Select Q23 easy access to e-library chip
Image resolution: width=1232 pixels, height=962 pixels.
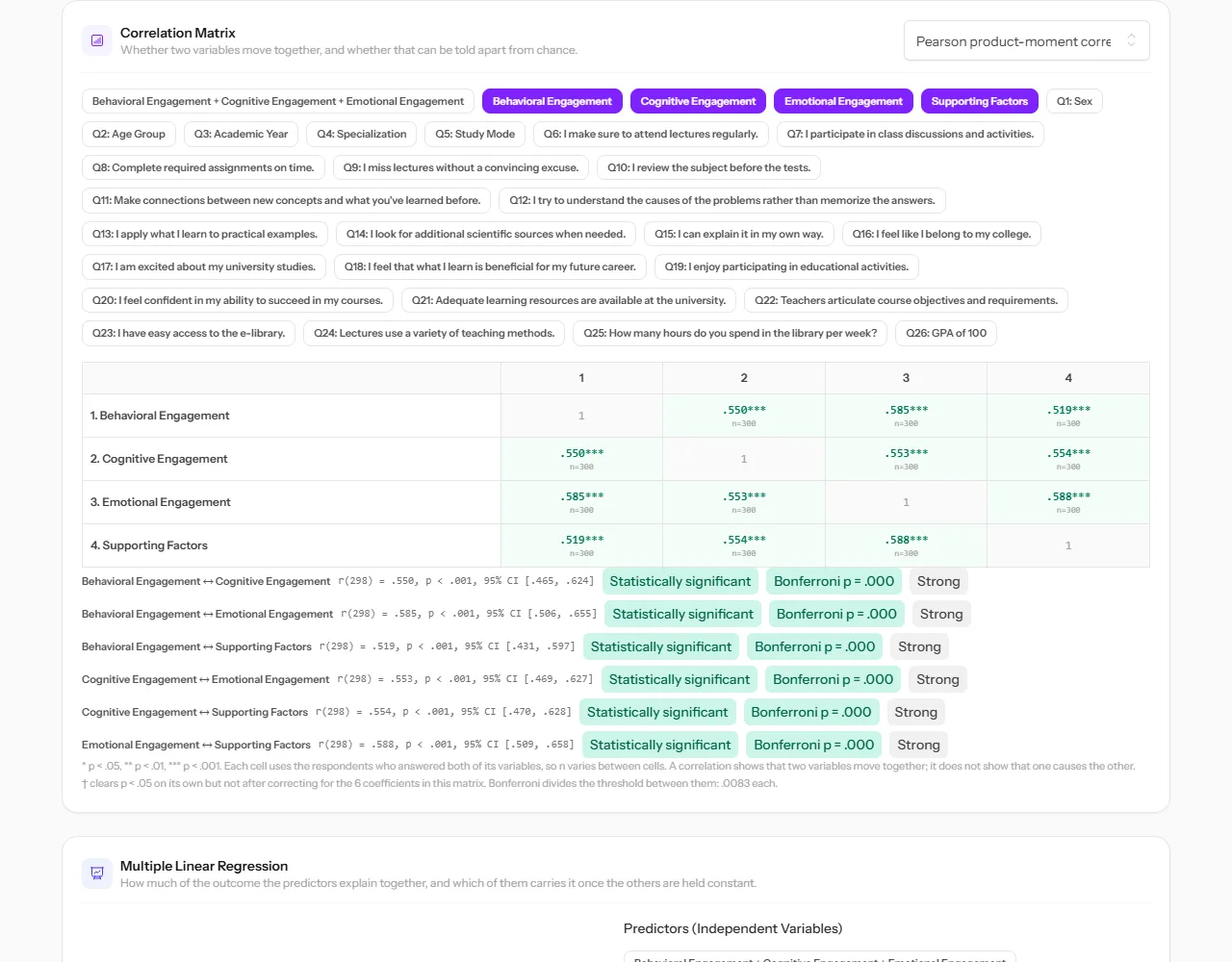[189, 333]
